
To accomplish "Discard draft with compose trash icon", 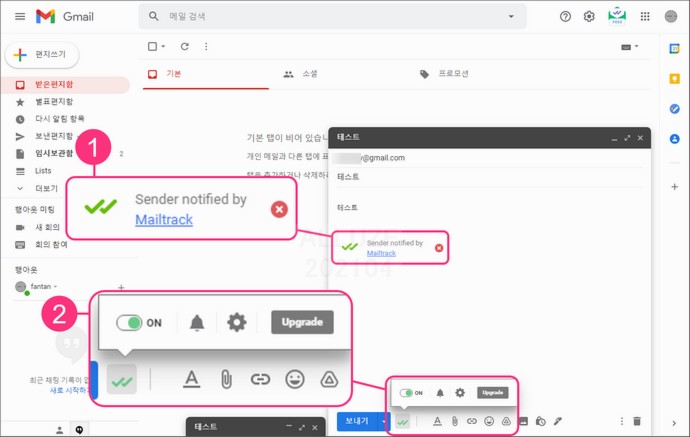I will point(637,421).
